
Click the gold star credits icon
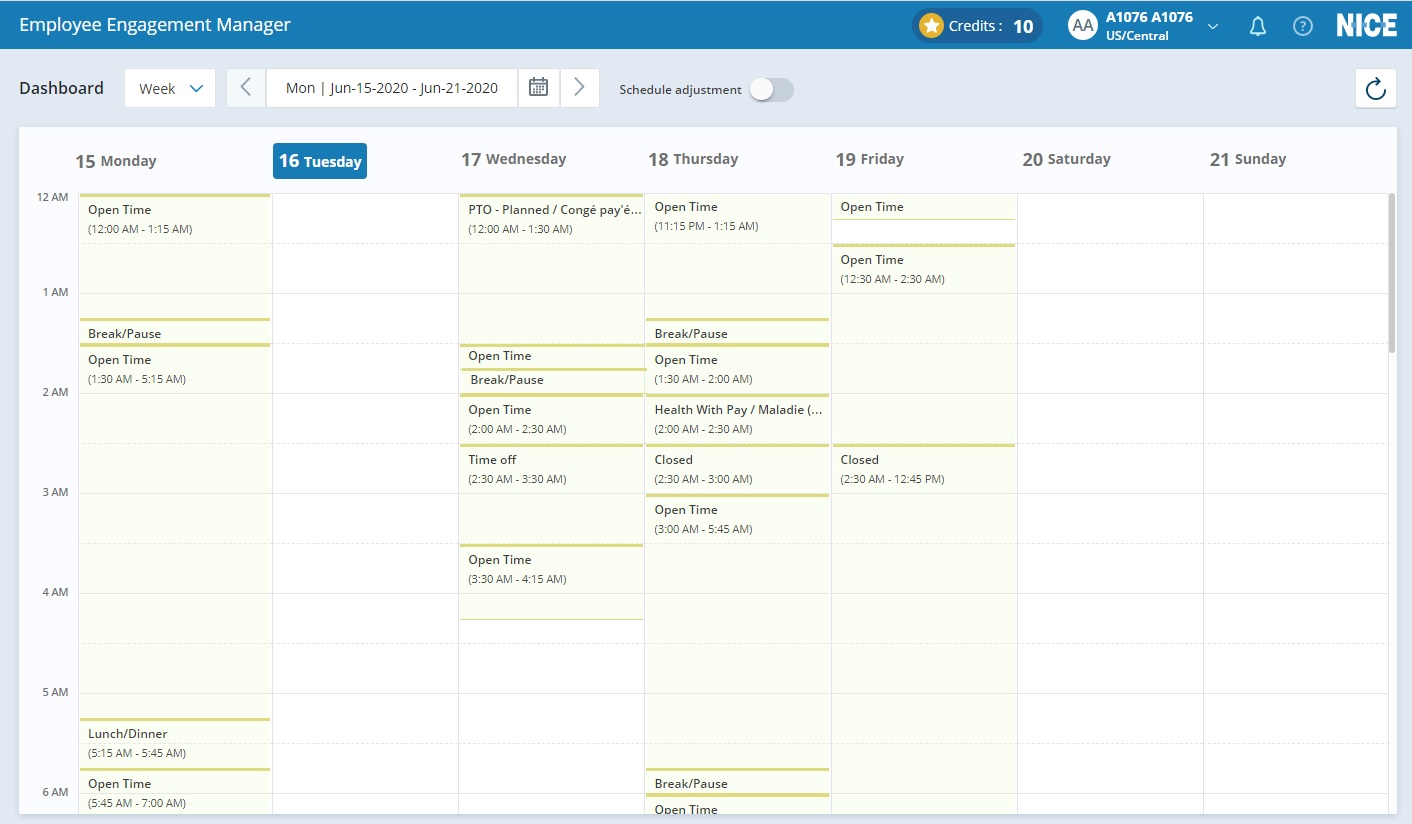(x=931, y=26)
